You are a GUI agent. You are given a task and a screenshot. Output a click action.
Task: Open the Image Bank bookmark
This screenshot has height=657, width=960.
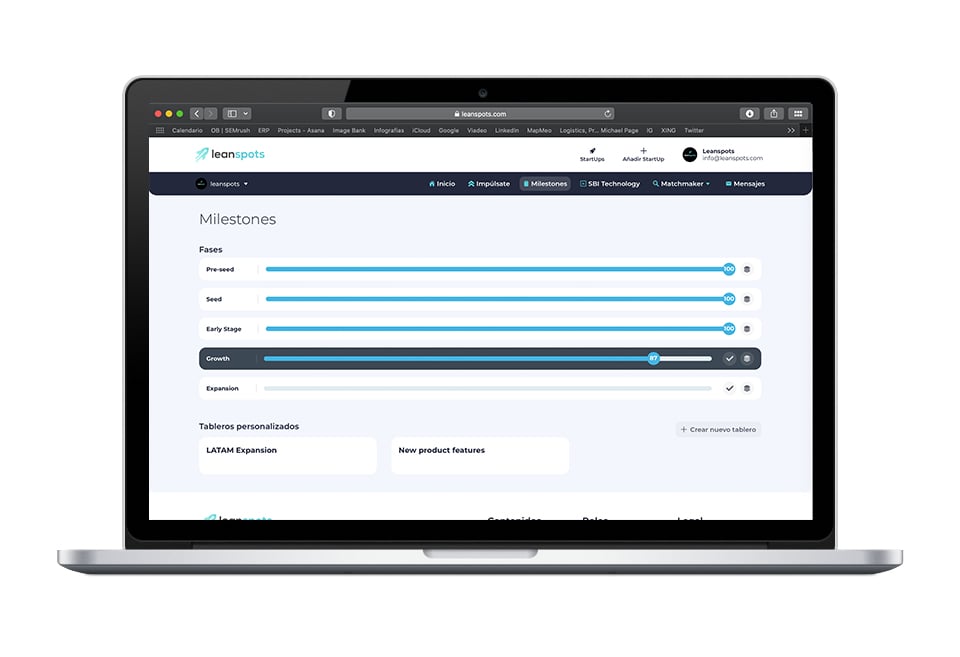(349, 130)
